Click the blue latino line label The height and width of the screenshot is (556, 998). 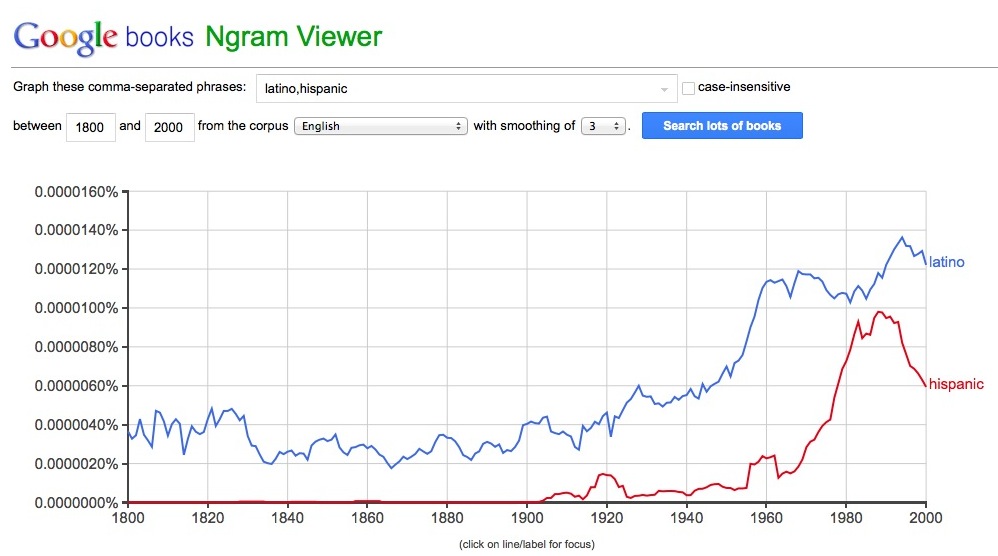(946, 262)
